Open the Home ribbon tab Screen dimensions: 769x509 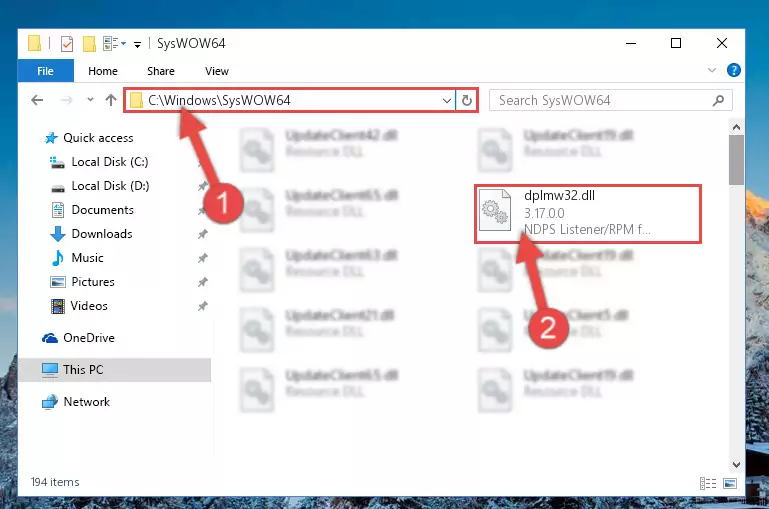click(103, 71)
